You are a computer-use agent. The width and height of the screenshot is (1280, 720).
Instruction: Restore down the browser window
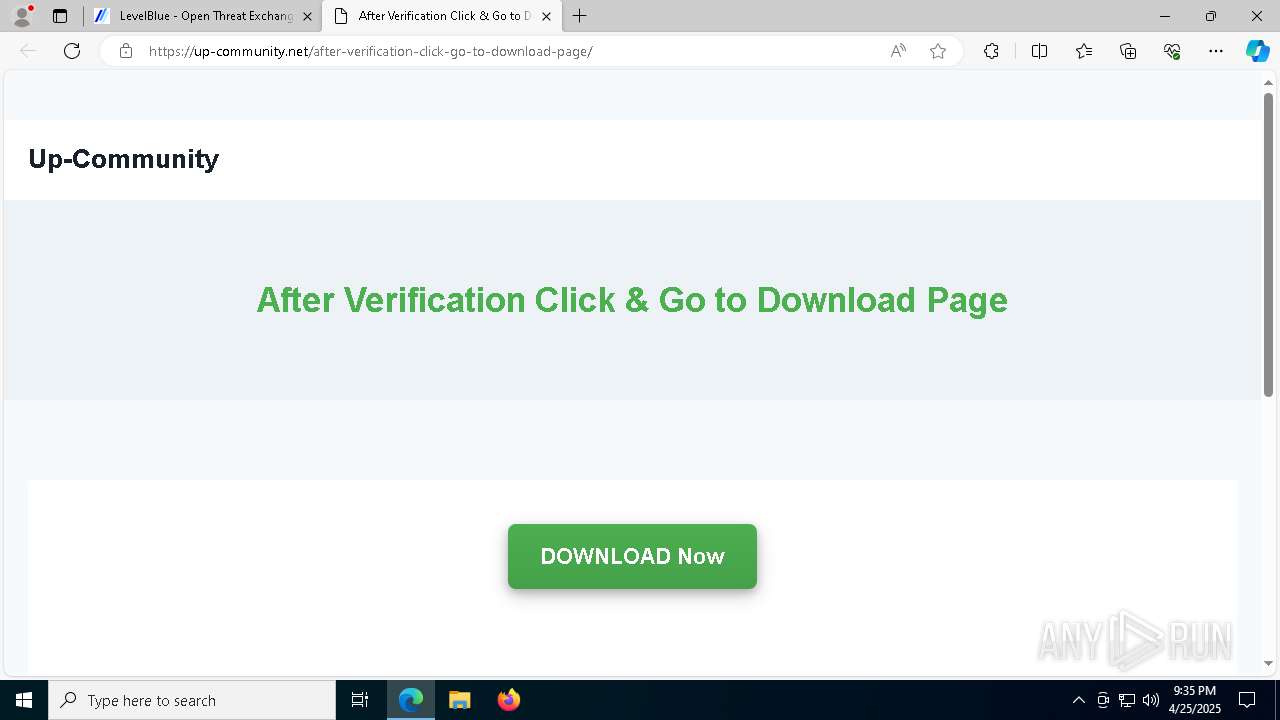[1211, 16]
